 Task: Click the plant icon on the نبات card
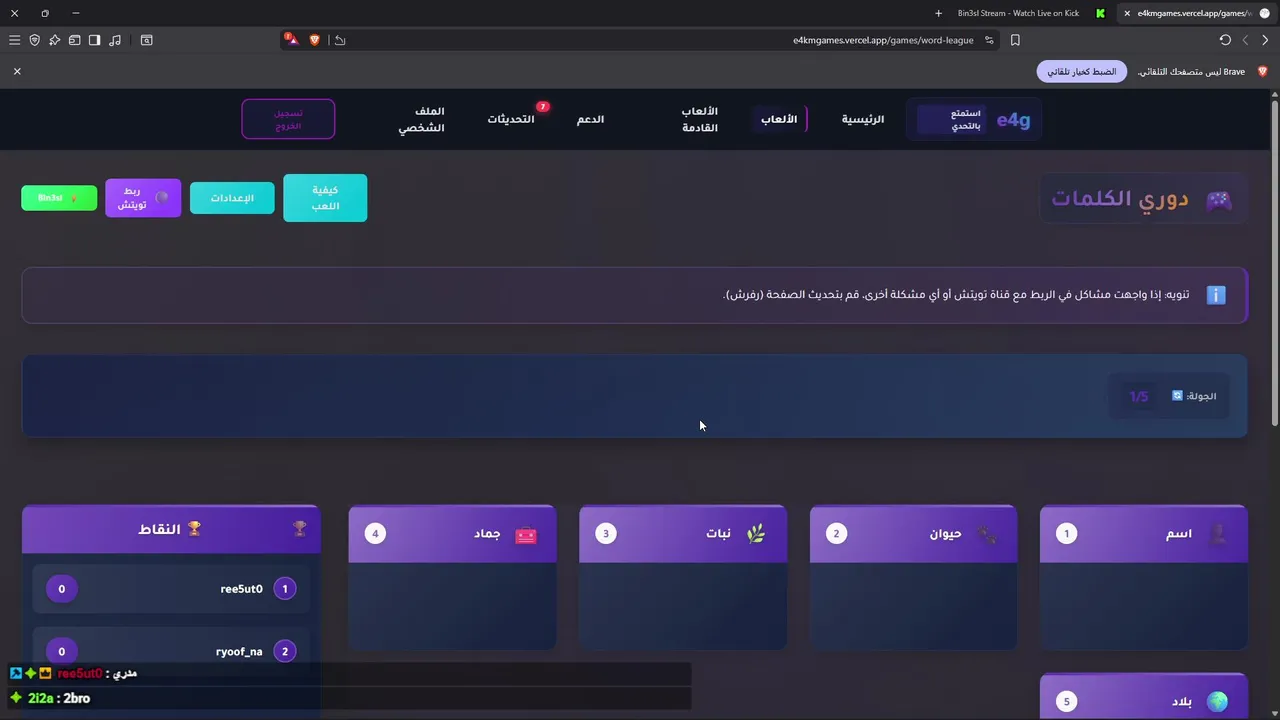tap(756, 534)
